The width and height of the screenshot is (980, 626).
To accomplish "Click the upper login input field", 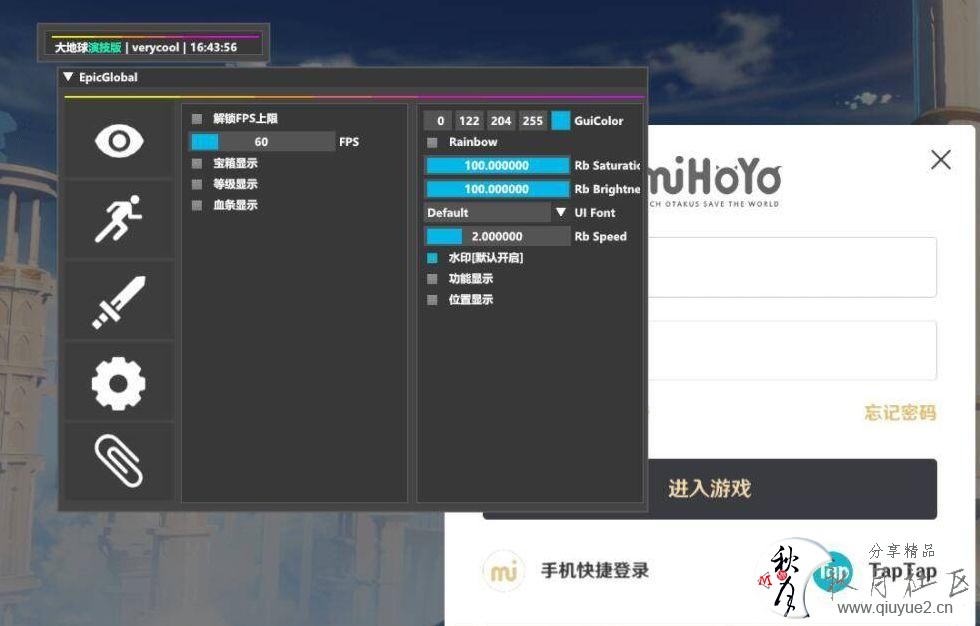I will click(x=792, y=267).
